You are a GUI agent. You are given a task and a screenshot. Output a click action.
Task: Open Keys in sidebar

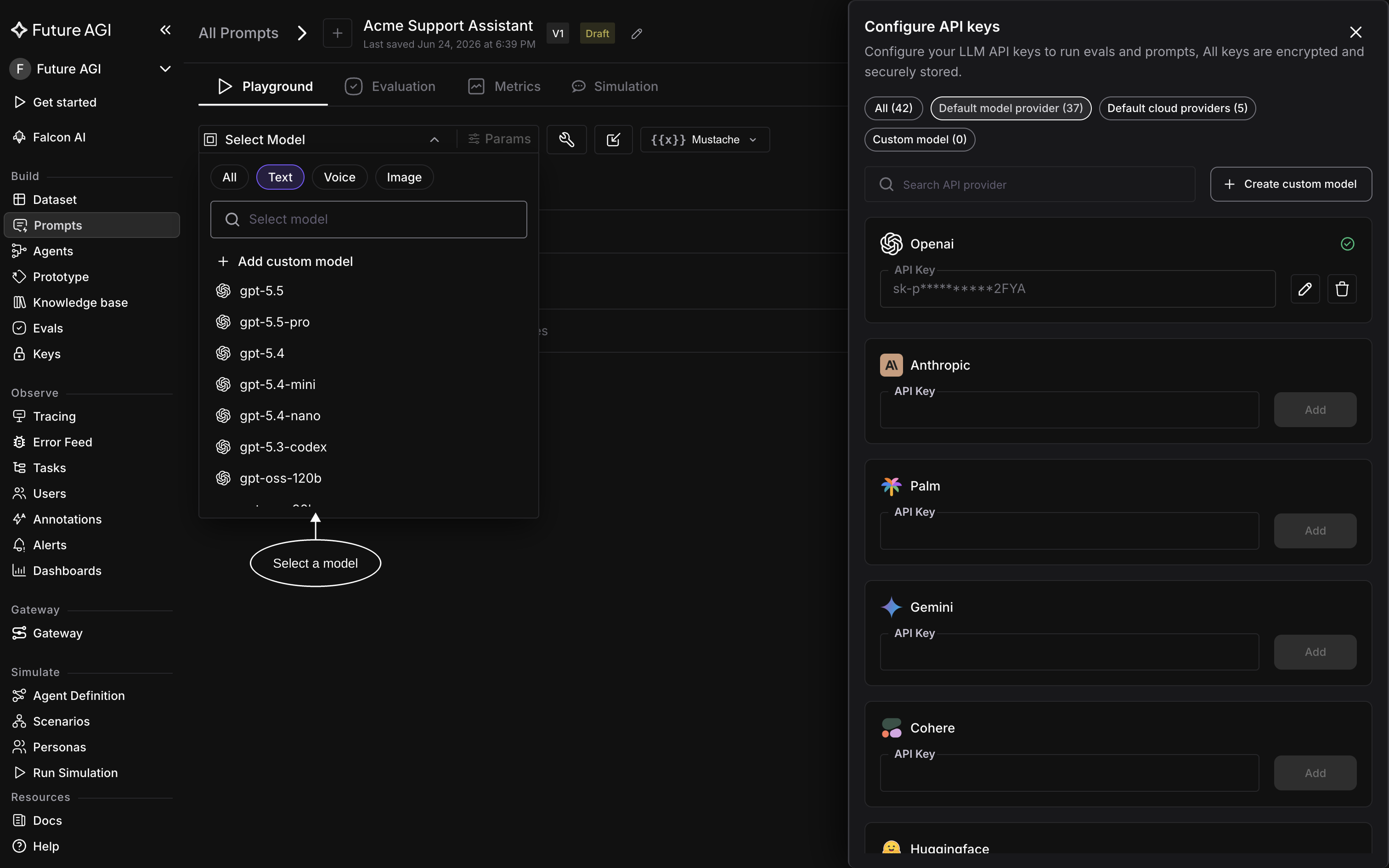36,354
